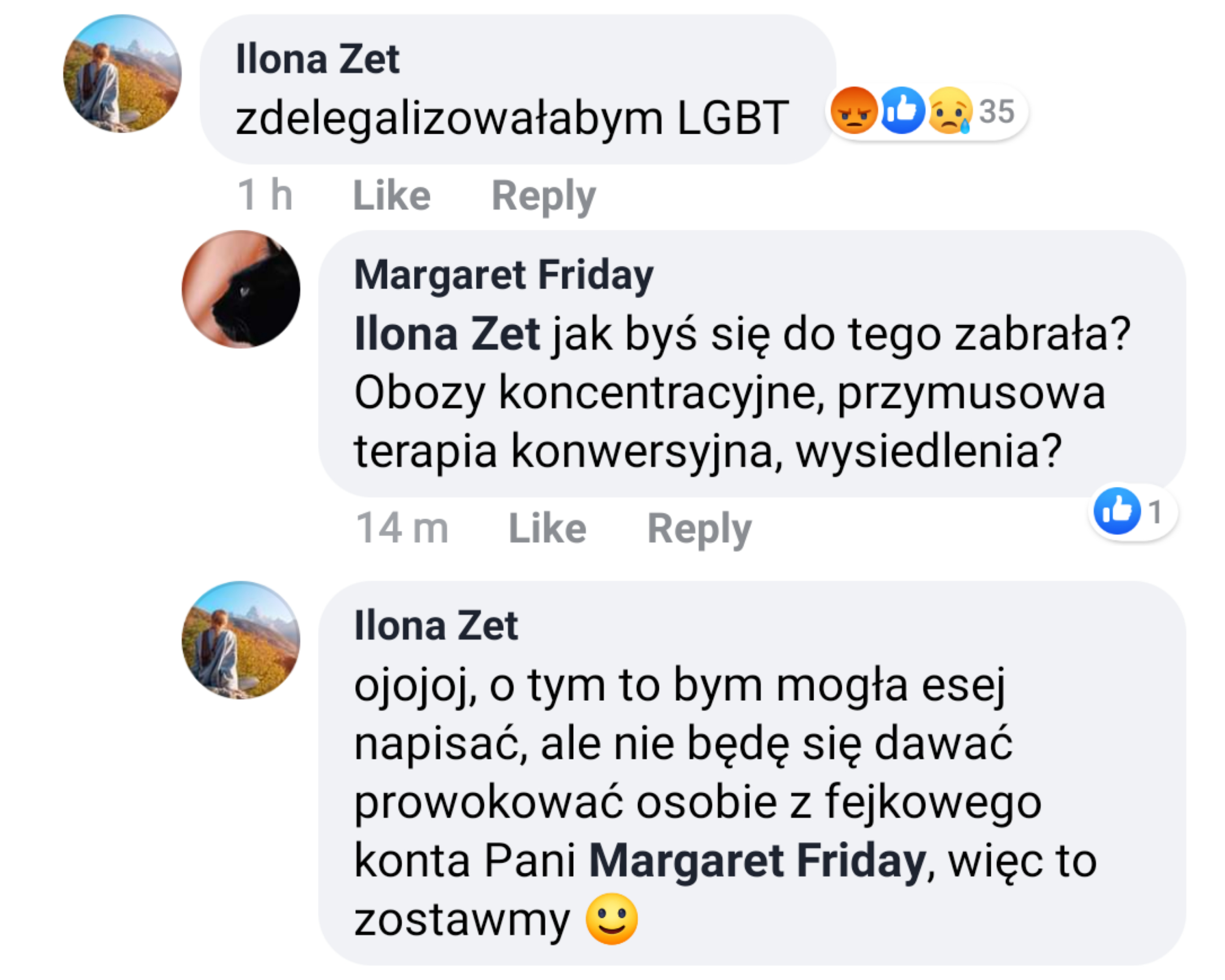The image size is (1225, 980).
Task: Open Ilona Zet's mountain profile picture on top comment
Action: coord(122,74)
